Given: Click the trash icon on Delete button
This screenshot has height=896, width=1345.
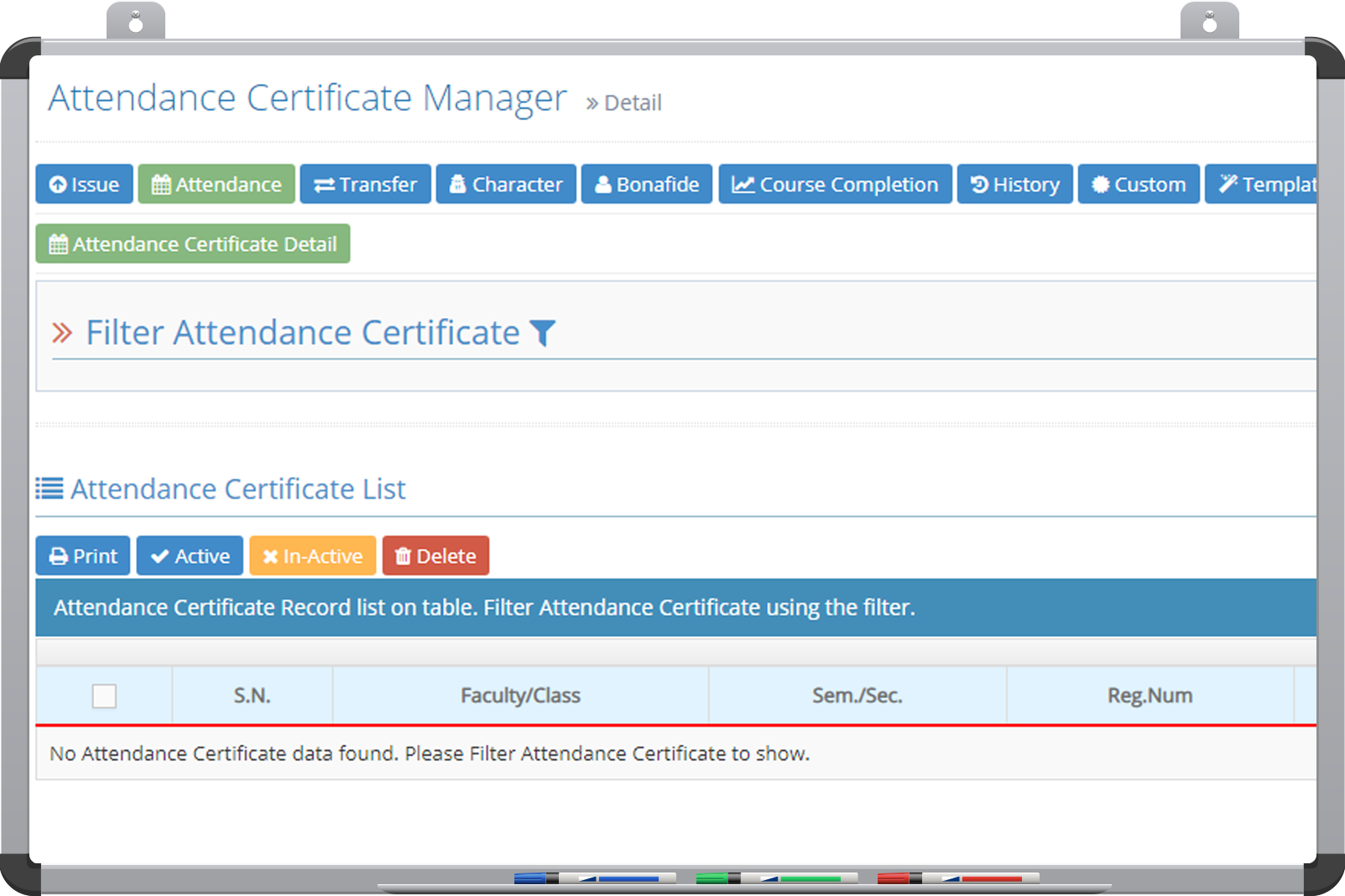Looking at the screenshot, I should [403, 556].
